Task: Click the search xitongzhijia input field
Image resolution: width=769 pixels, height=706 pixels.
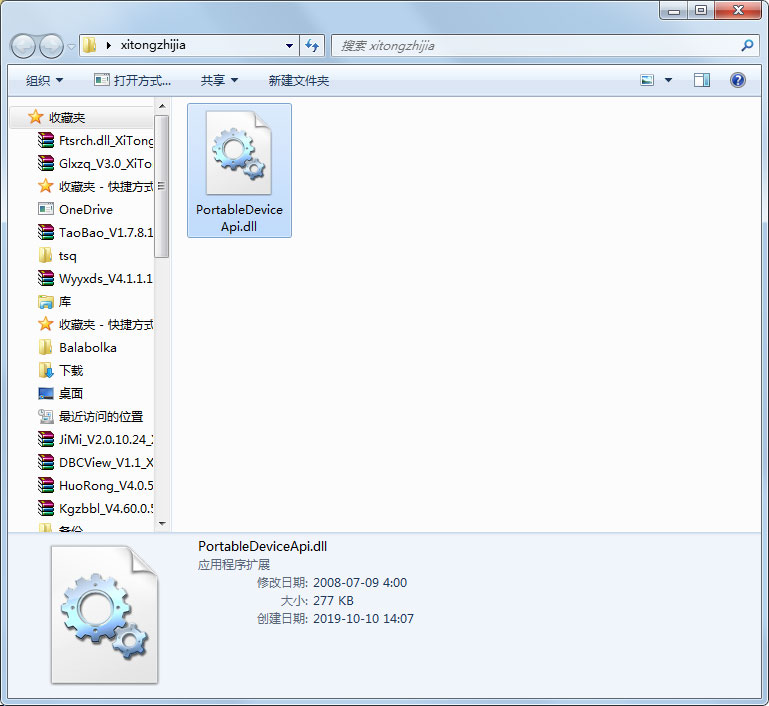Action: (x=535, y=45)
